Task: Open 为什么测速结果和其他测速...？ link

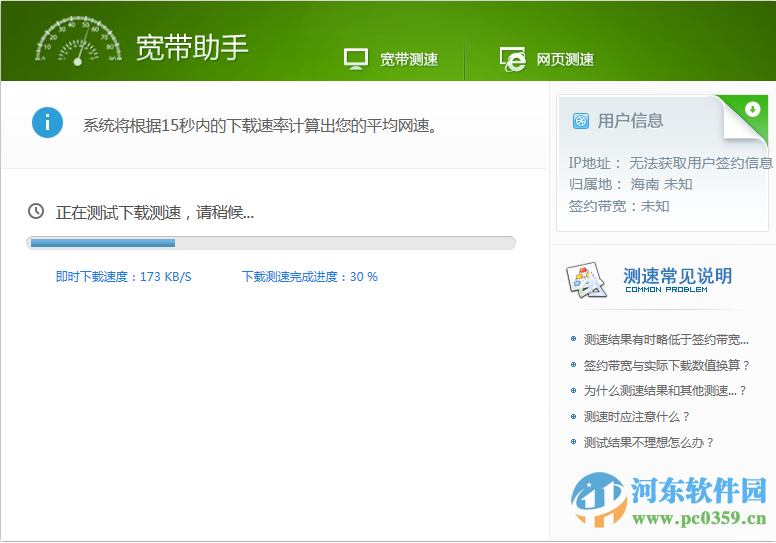Action: point(665,391)
